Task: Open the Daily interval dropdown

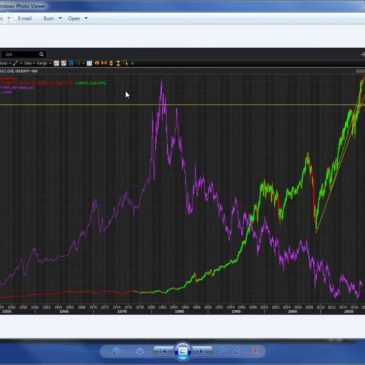Action: tap(29, 63)
